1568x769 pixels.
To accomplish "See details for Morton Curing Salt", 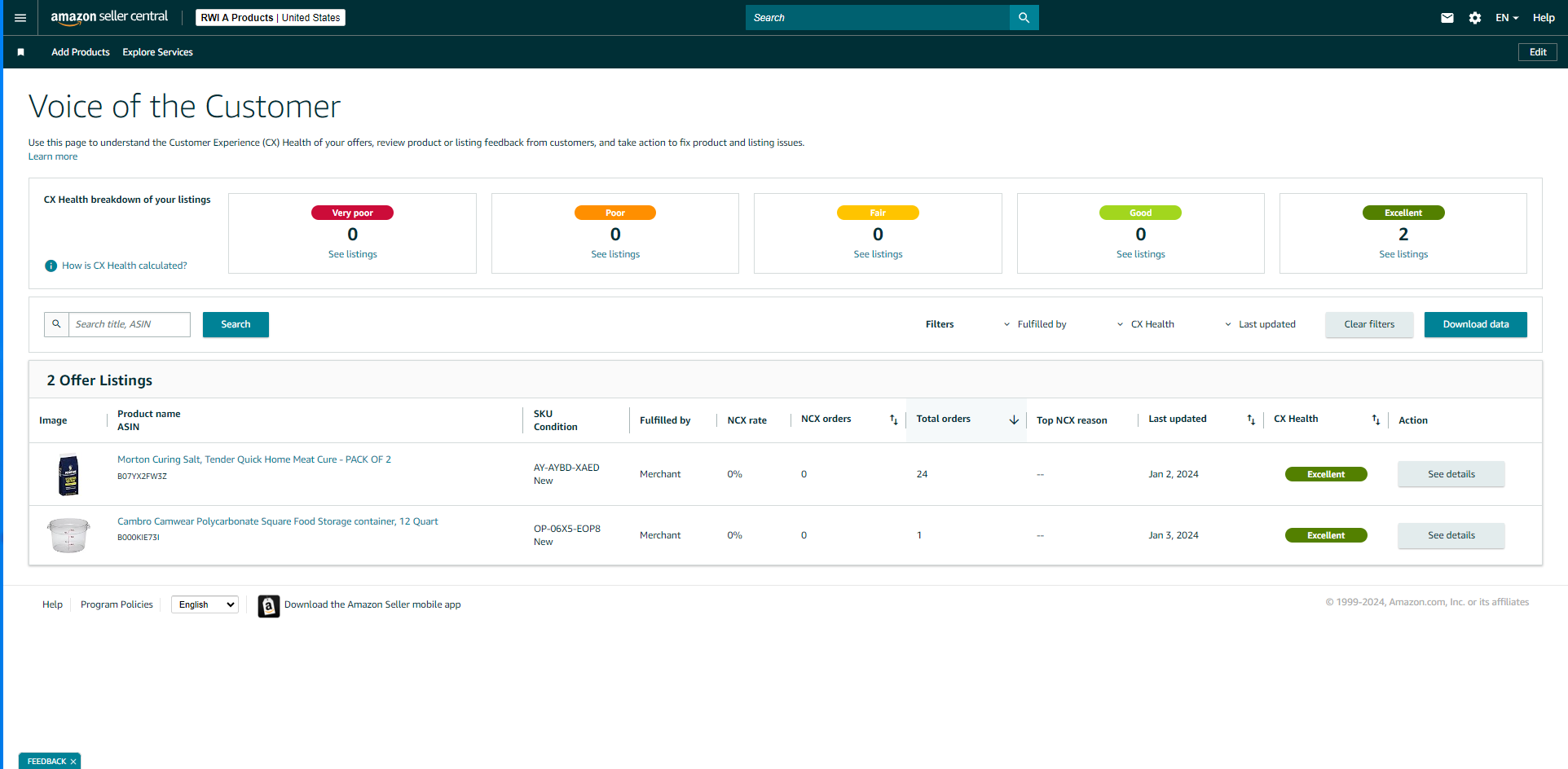I will pos(1451,474).
